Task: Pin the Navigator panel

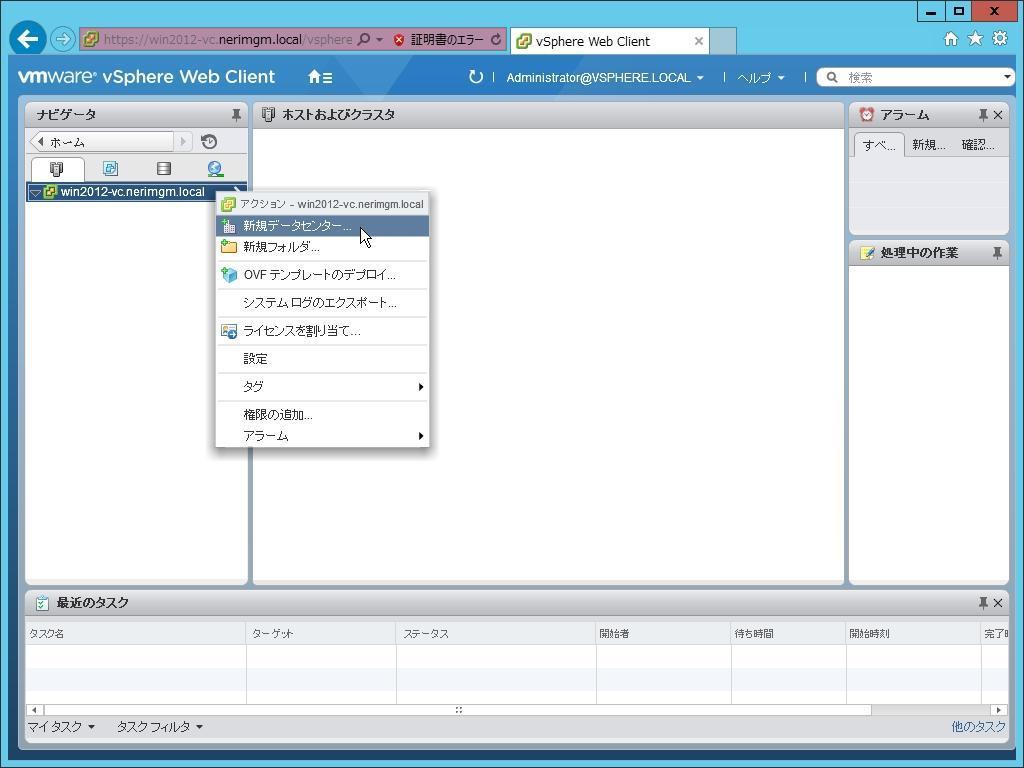Action: [x=236, y=115]
